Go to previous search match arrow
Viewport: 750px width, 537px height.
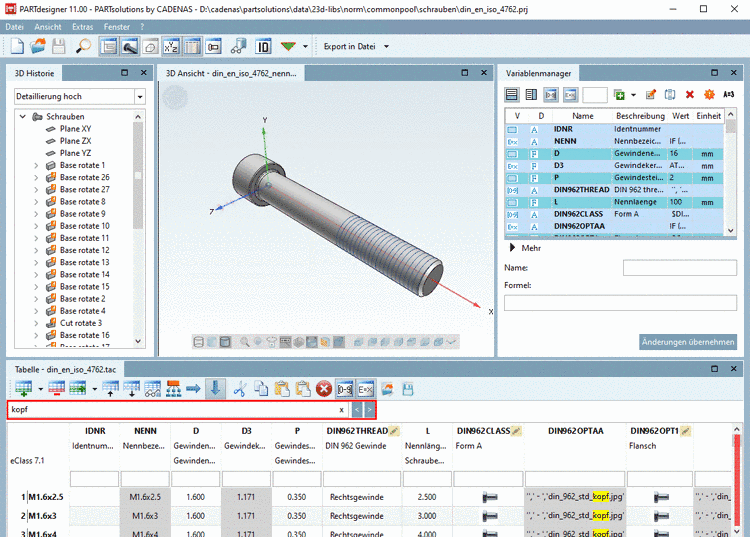357,410
